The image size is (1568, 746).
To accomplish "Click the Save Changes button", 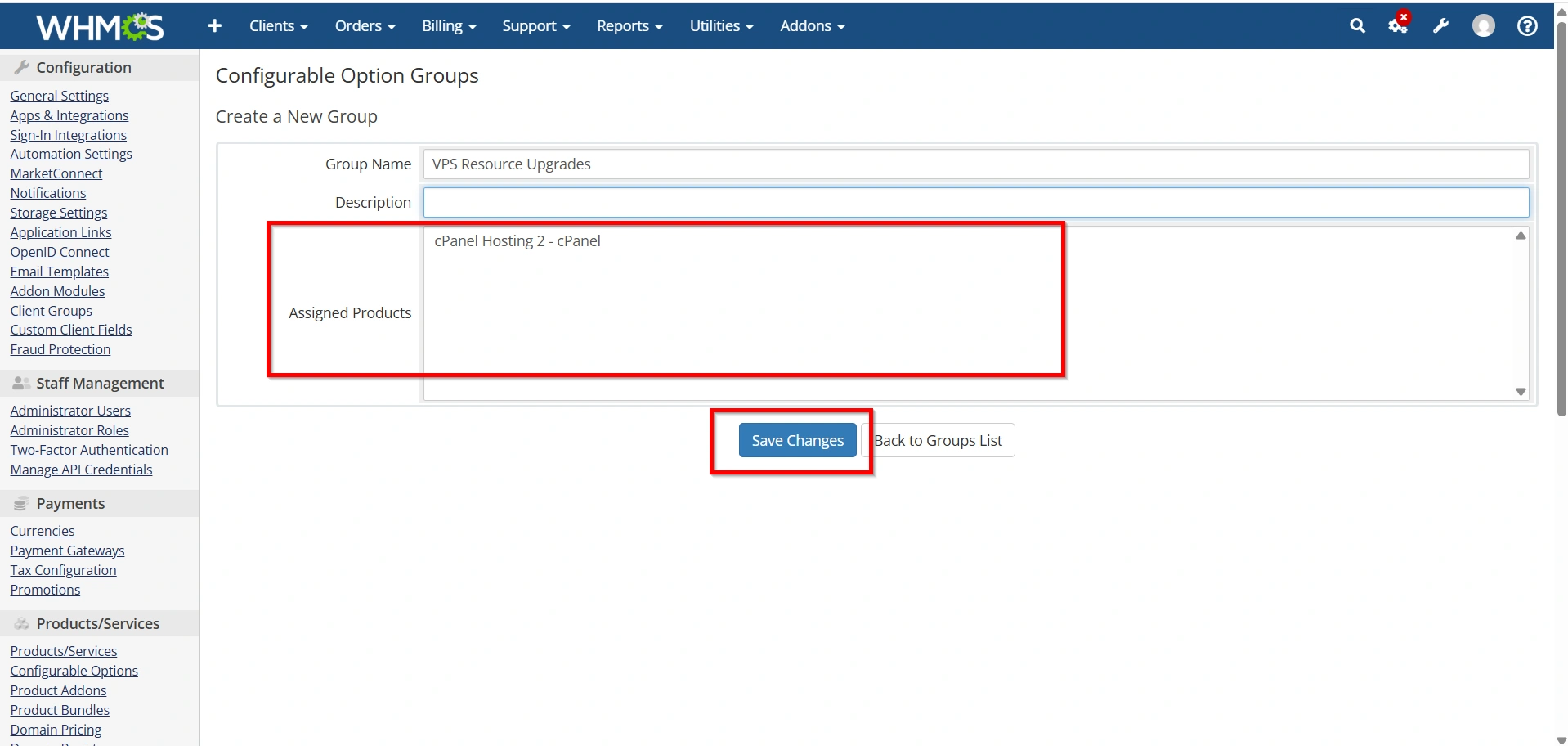I will click(x=797, y=440).
